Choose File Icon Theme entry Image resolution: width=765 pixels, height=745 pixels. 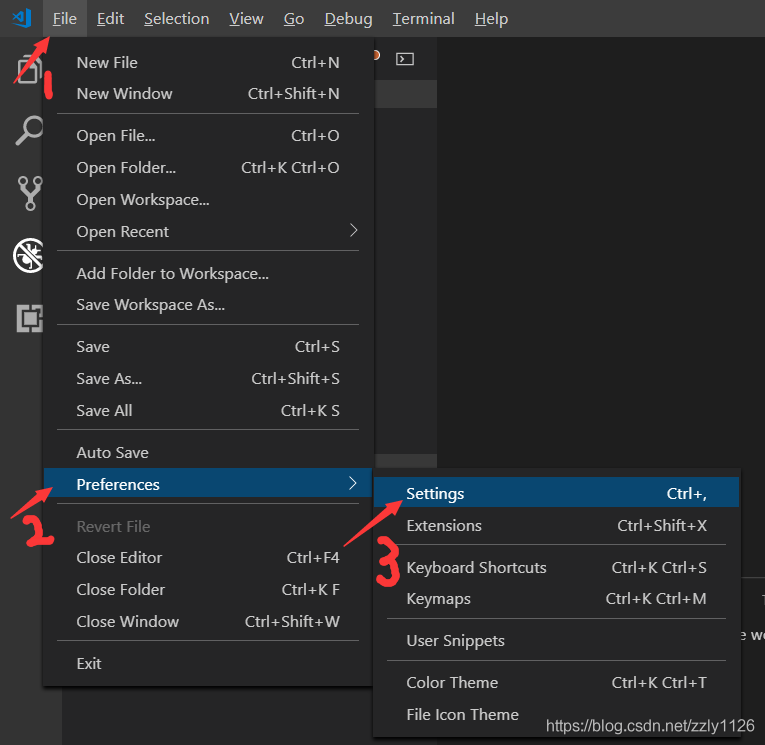click(x=556, y=714)
